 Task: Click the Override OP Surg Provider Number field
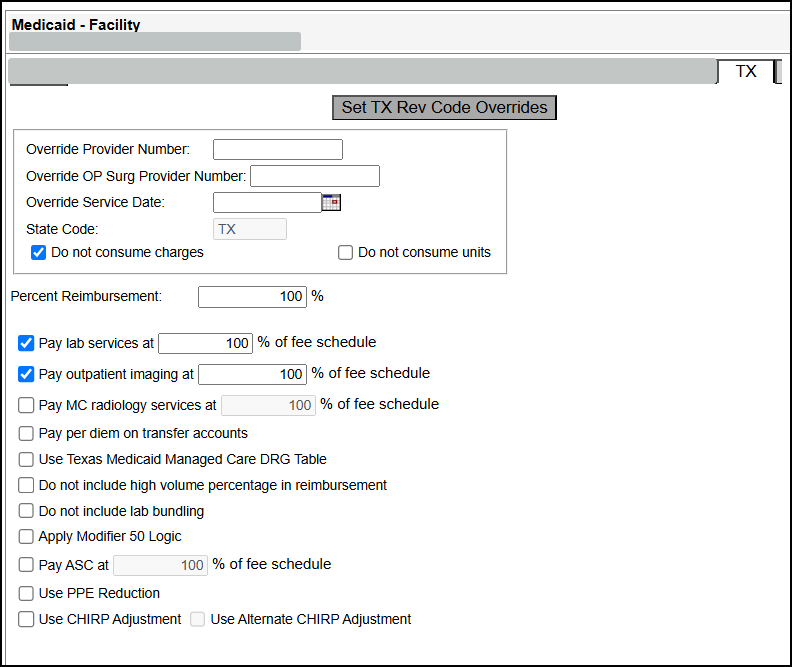point(315,176)
